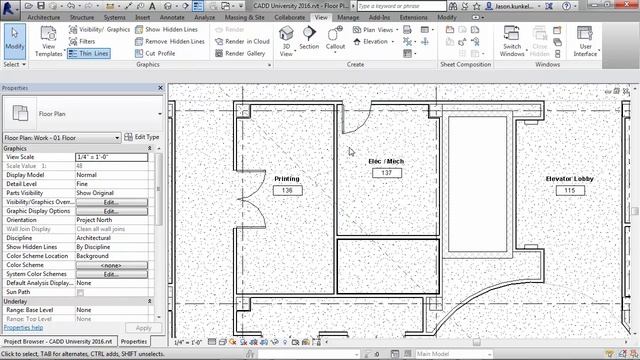Open Autodesk Exchange Apps icon
This screenshot has height=360, width=640.
pos(549,6)
